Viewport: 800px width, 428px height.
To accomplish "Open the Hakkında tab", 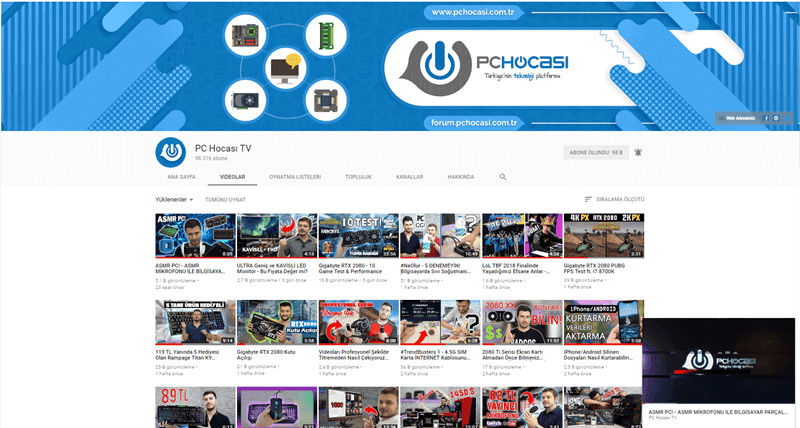I will pyautogui.click(x=460, y=177).
